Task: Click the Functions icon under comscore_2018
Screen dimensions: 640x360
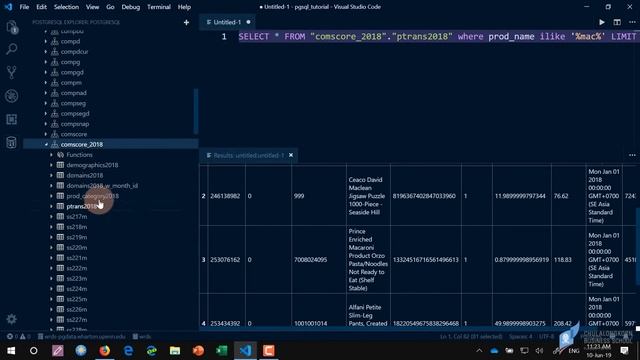Action: click(60, 155)
